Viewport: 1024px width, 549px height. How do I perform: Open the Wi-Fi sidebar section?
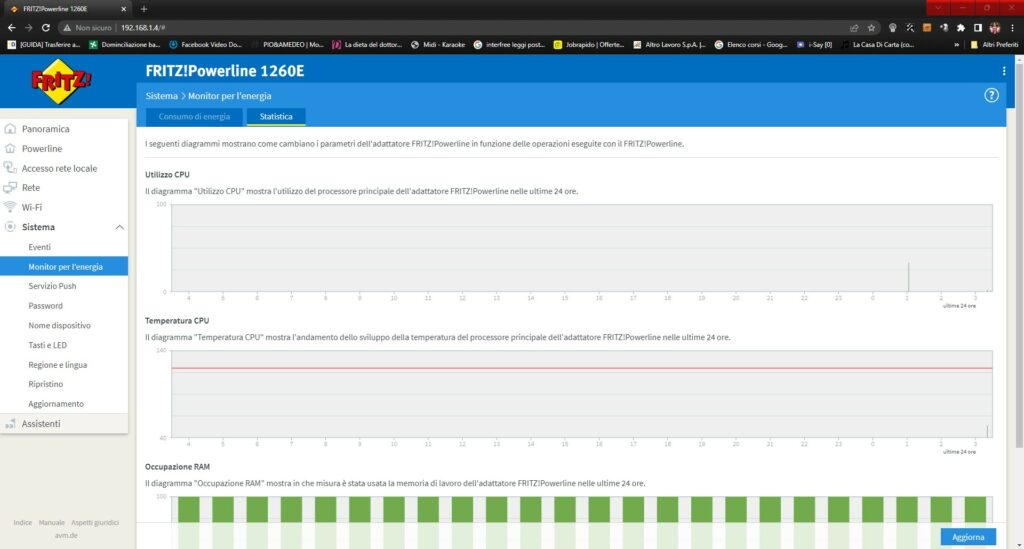click(31, 207)
